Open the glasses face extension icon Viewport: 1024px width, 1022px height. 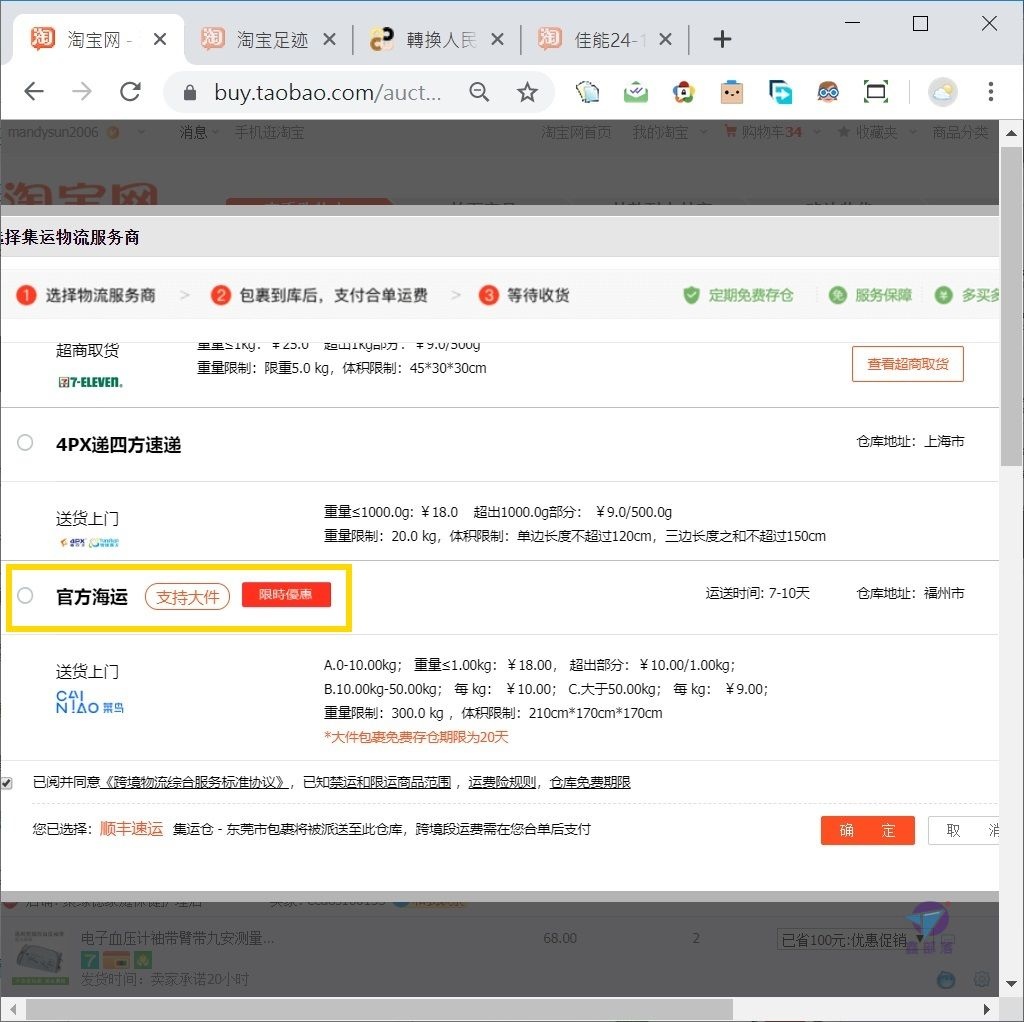click(x=828, y=92)
